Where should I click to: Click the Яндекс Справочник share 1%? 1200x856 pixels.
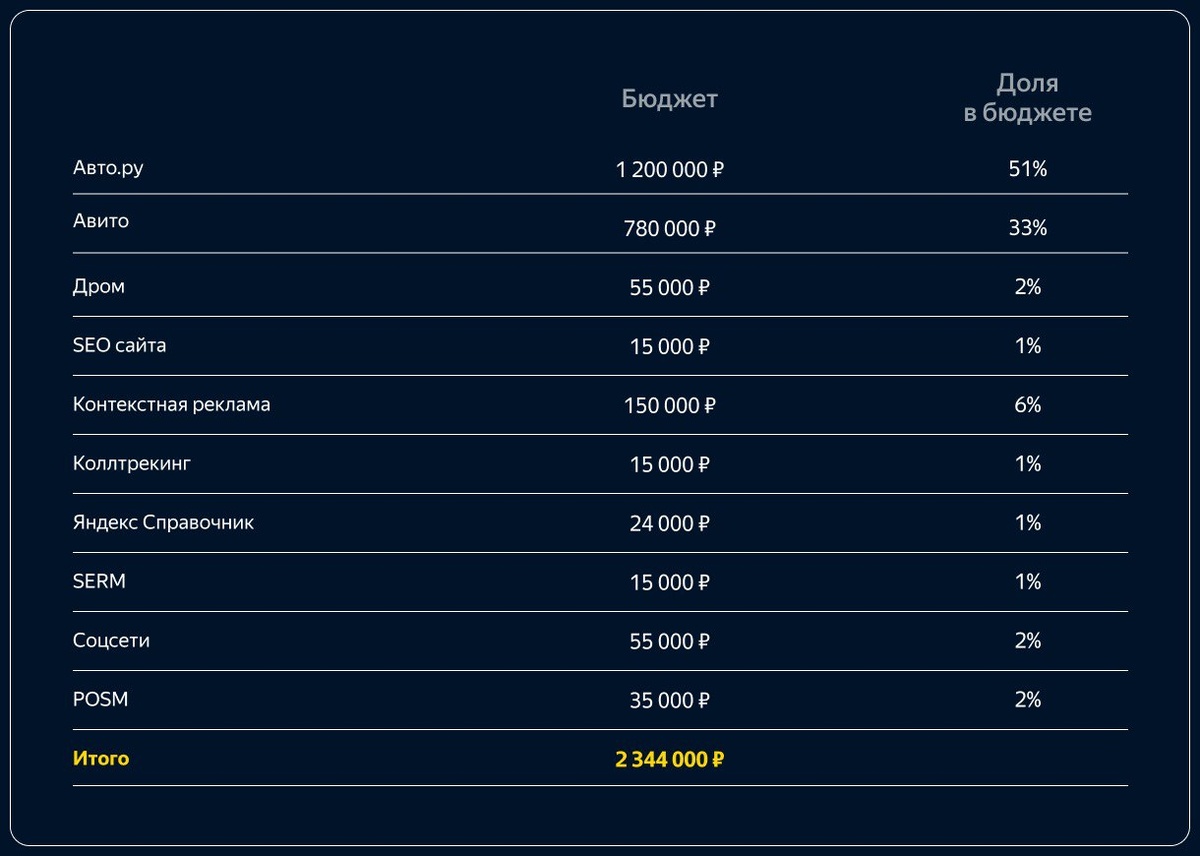pyautogui.click(x=1028, y=523)
